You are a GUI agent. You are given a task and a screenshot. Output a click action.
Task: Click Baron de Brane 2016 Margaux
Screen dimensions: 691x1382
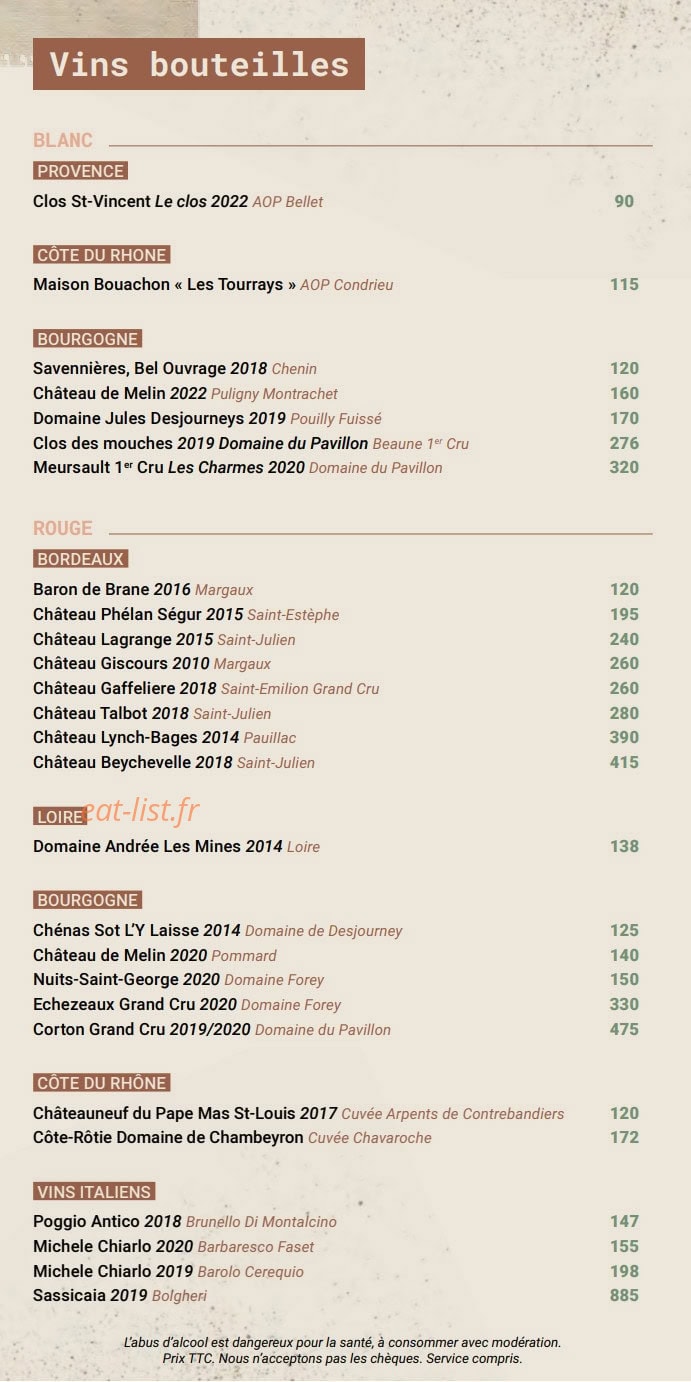coord(143,590)
